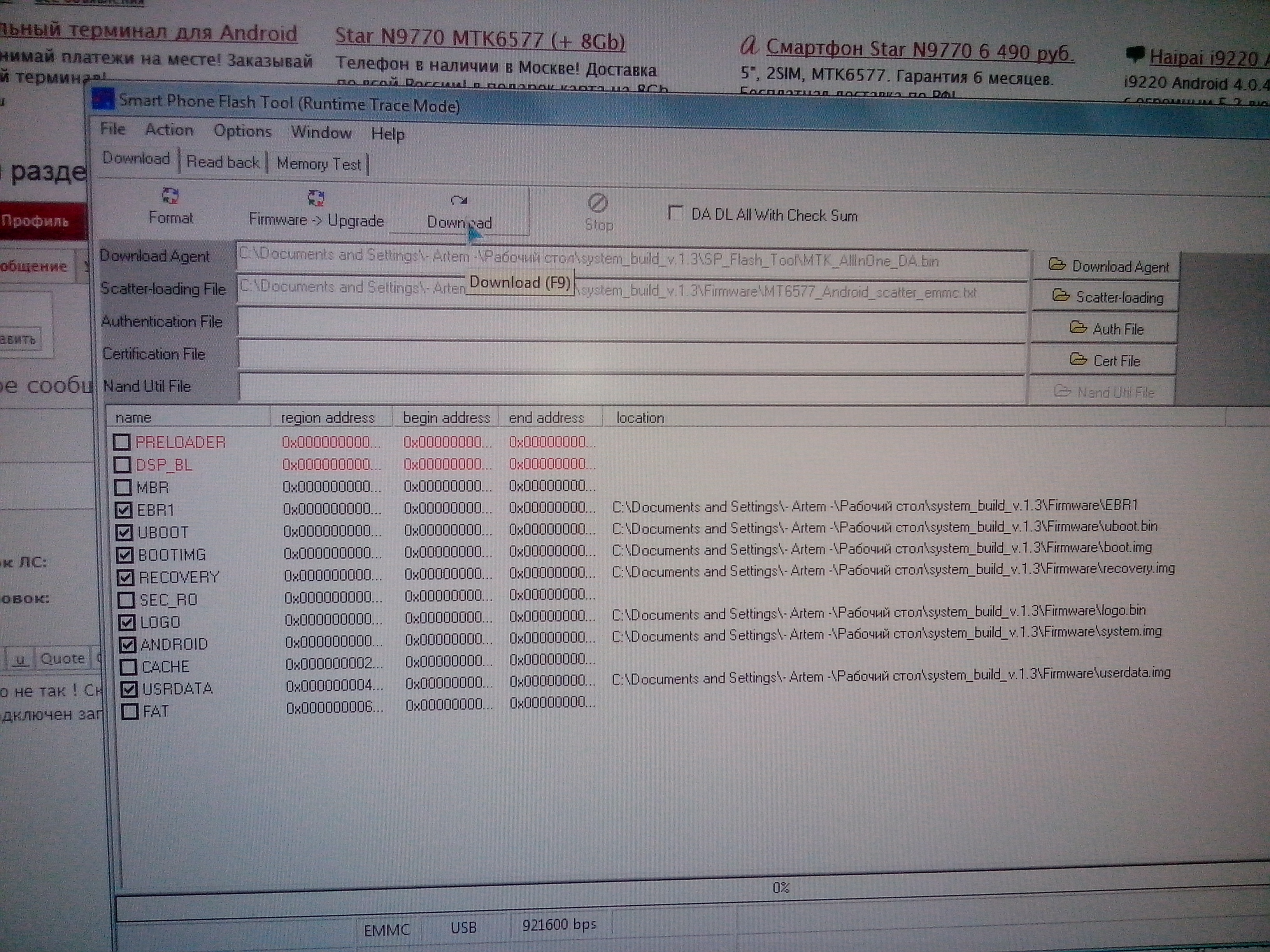Check the FAT partition checkbox
The image size is (1270, 952).
pos(130,712)
